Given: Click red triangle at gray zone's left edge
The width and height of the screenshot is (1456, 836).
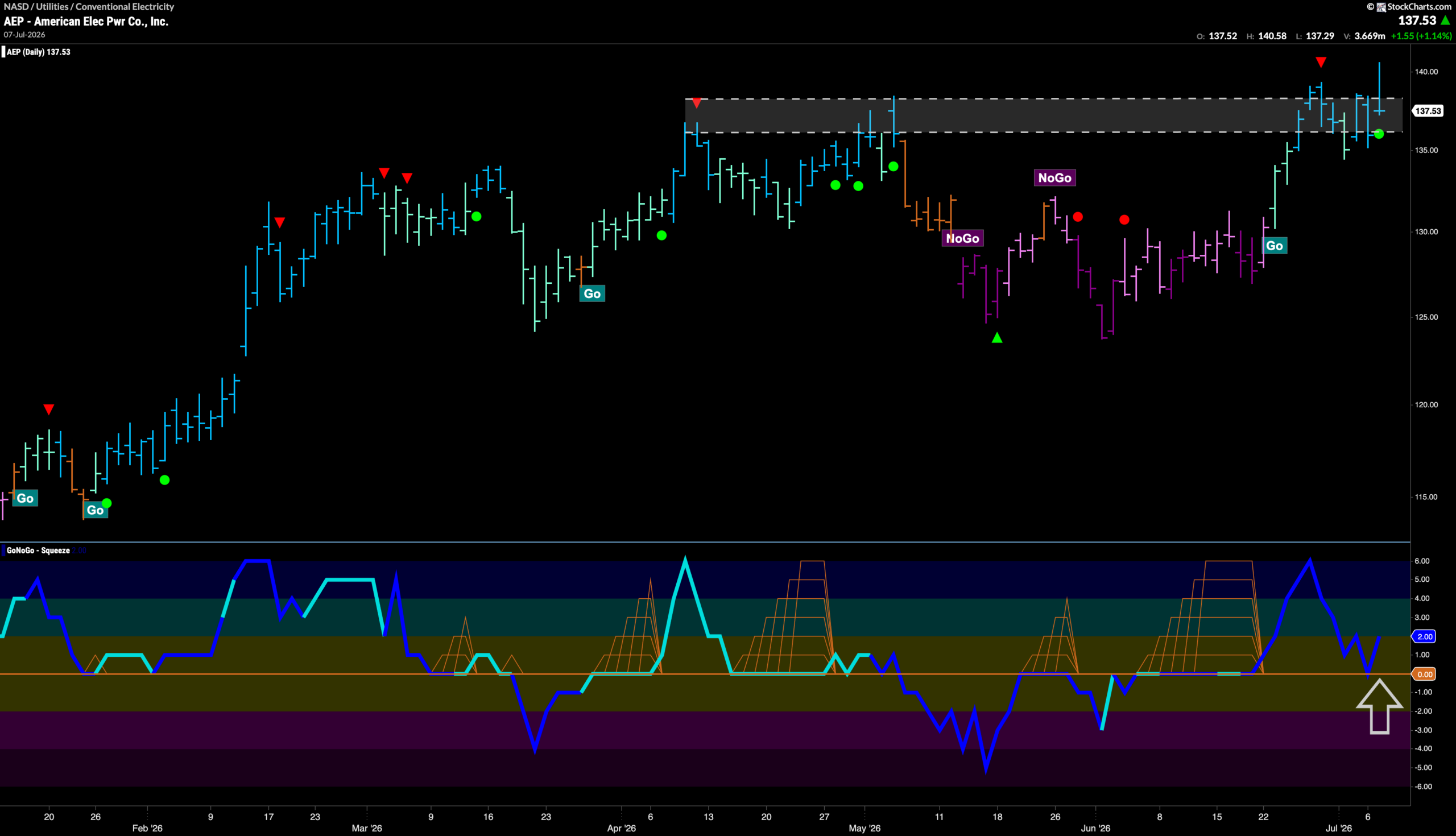Looking at the screenshot, I should coord(696,103).
